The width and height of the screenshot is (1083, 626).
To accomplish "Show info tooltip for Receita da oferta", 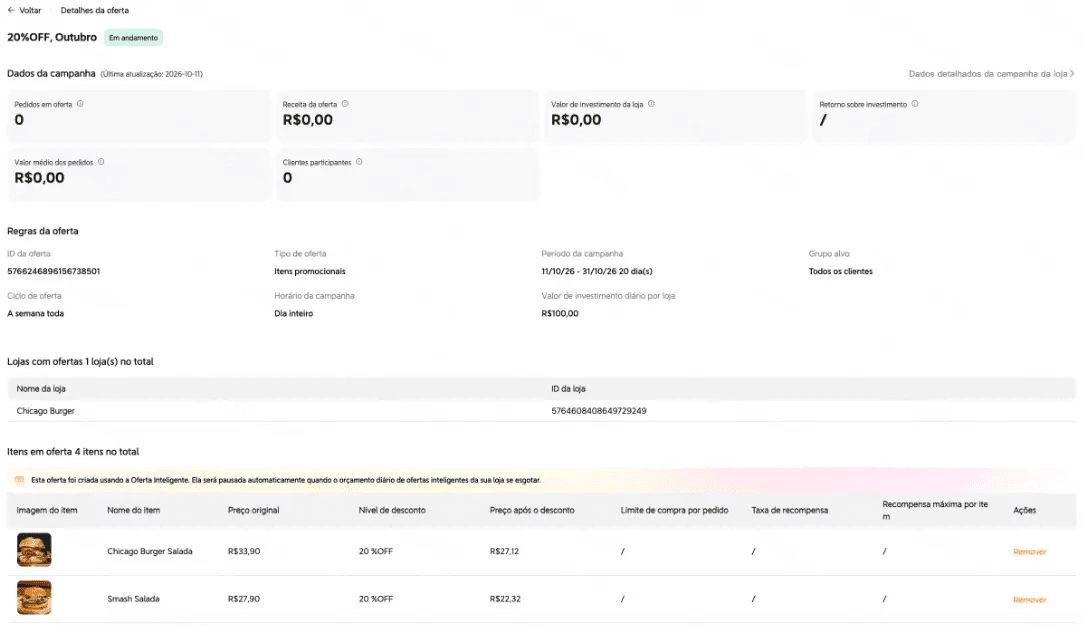I will pos(345,104).
